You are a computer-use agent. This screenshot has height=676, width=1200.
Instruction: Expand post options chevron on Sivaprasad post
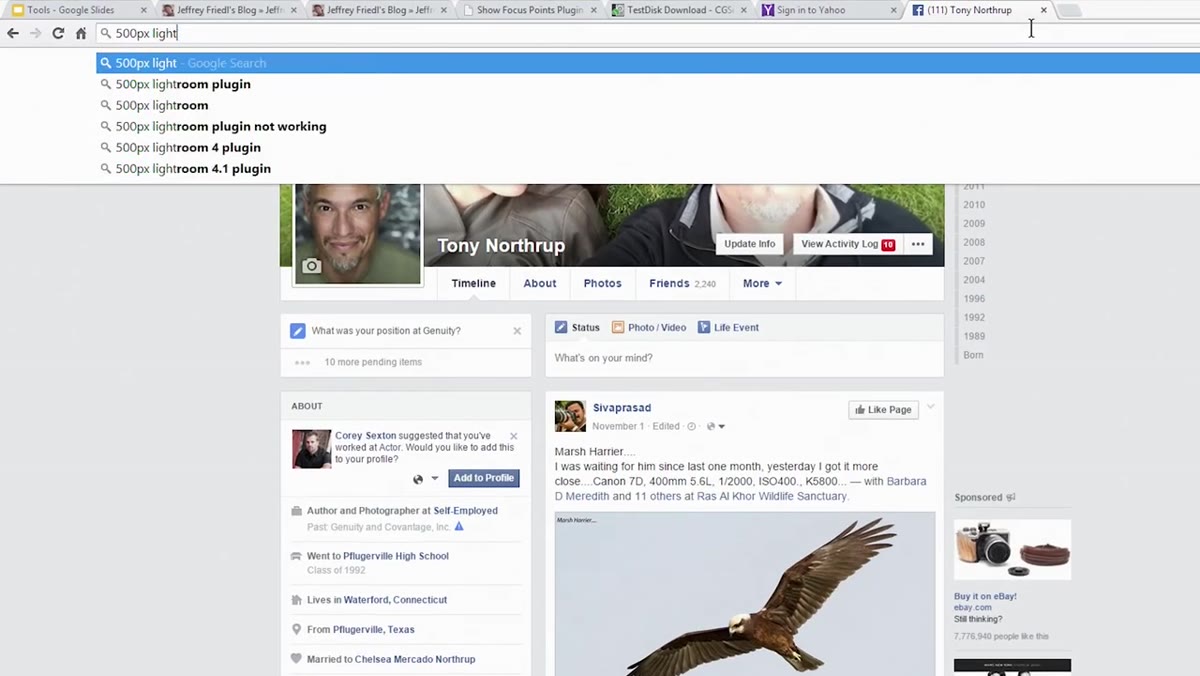[931, 407]
